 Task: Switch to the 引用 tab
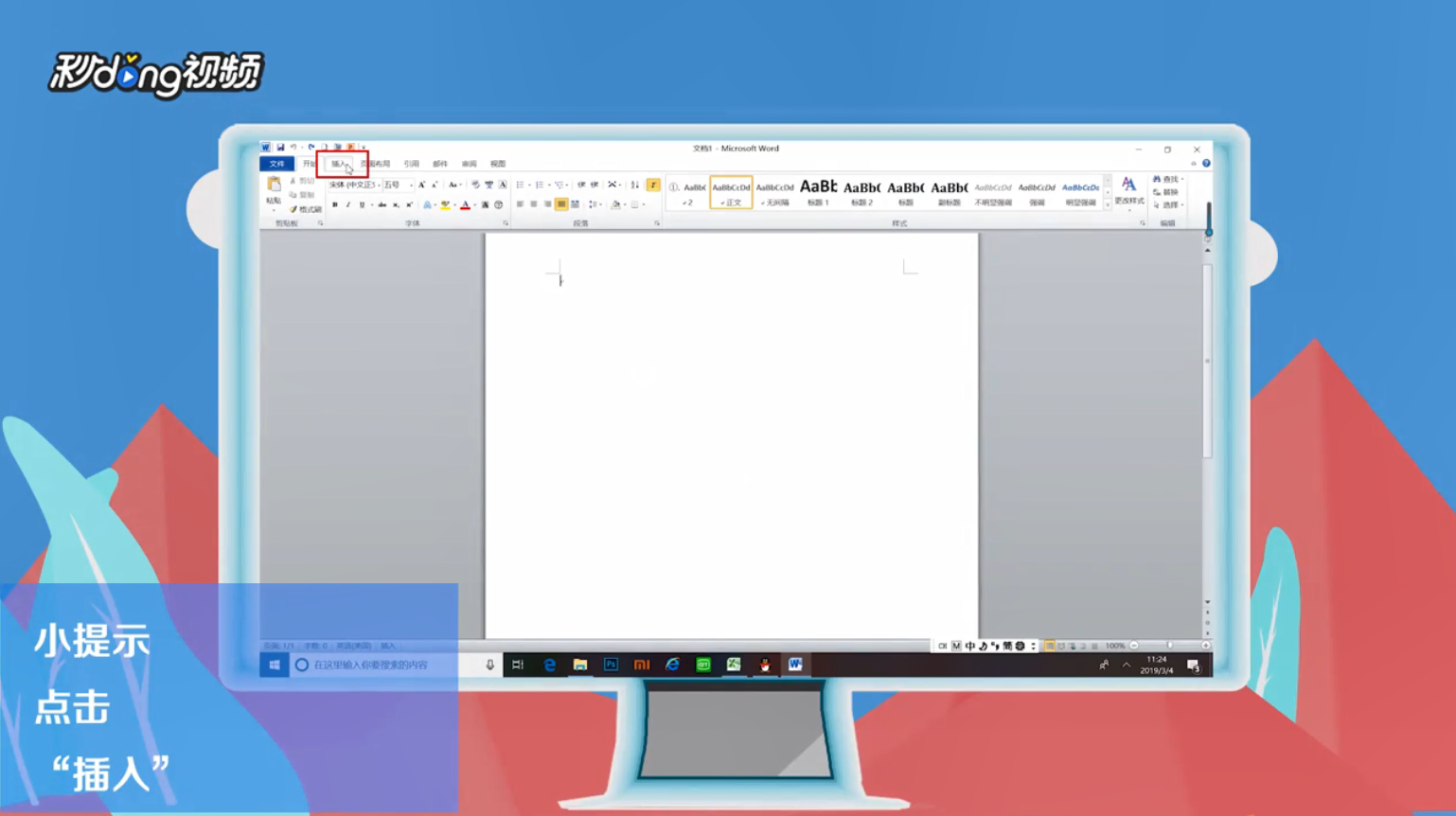pyautogui.click(x=411, y=164)
